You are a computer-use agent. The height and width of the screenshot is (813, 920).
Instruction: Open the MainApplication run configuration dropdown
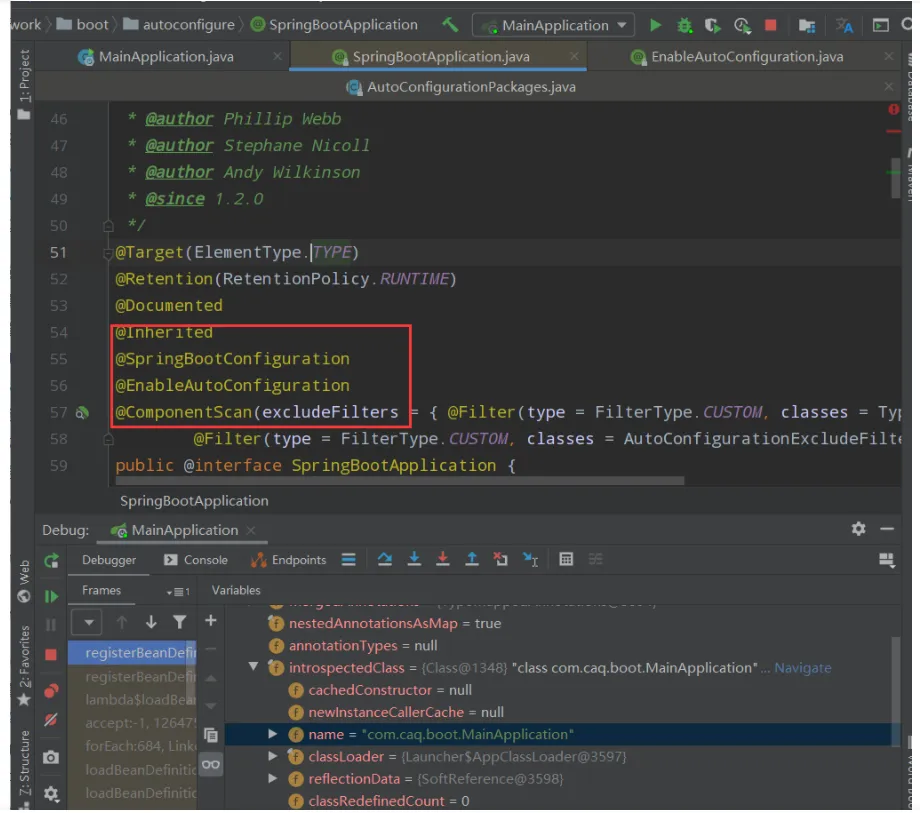click(x=622, y=25)
